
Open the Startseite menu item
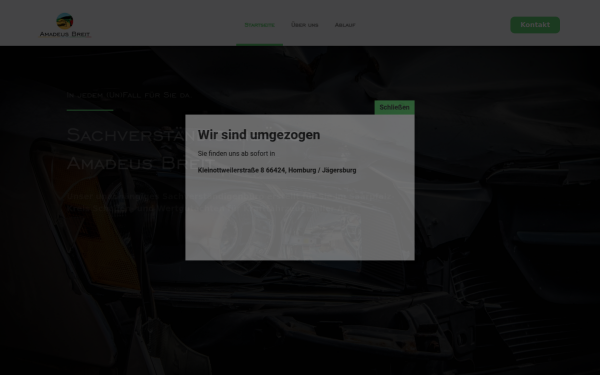pos(259,25)
